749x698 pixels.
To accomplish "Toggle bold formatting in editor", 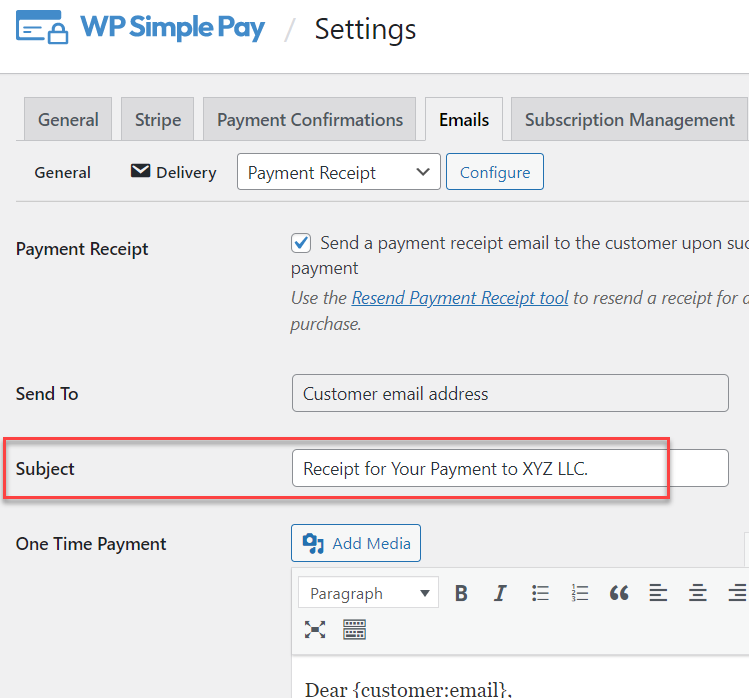I will point(461,593).
